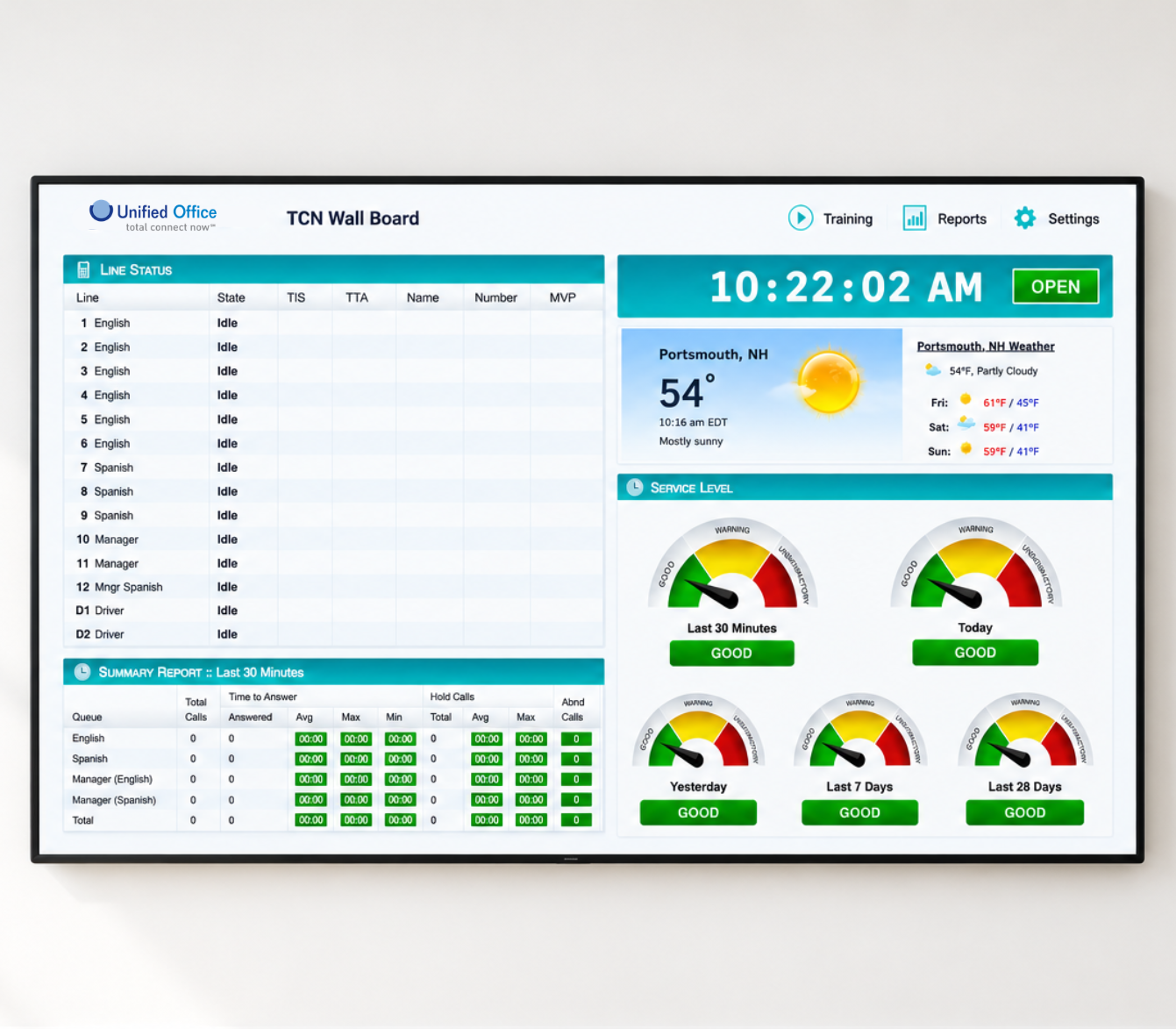This screenshot has height=1029, width=1176.
Task: Select line 1 English row
Action: [333, 323]
